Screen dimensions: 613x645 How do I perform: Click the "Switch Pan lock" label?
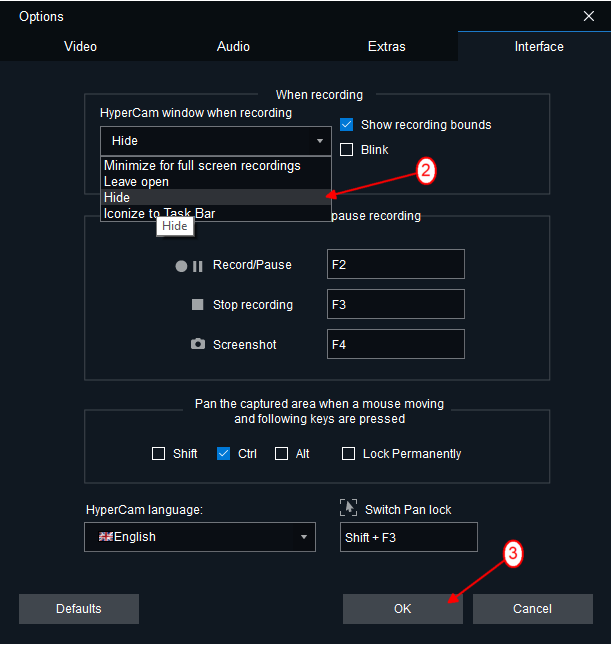408,510
